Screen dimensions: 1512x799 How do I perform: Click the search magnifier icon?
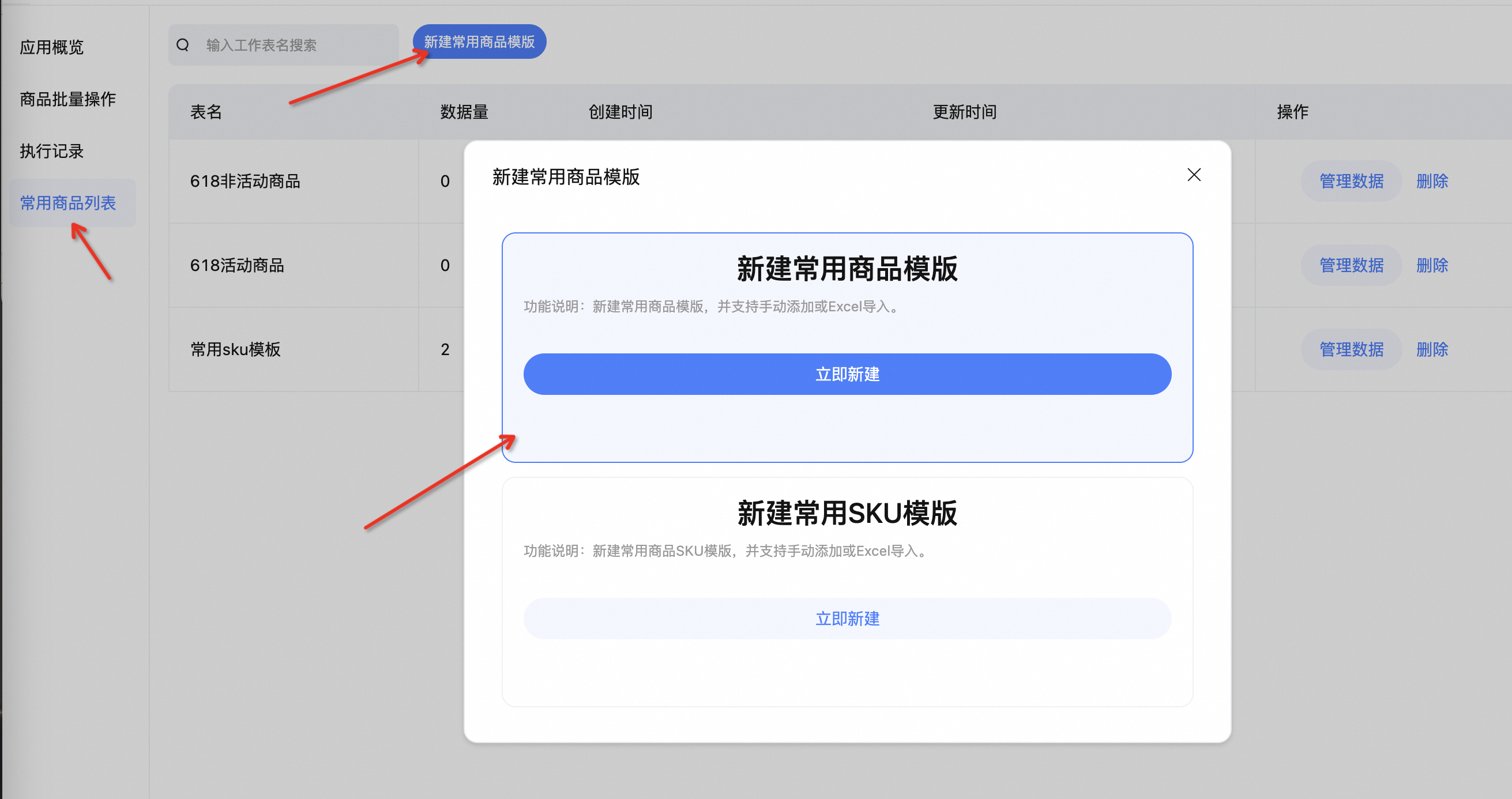tap(183, 45)
